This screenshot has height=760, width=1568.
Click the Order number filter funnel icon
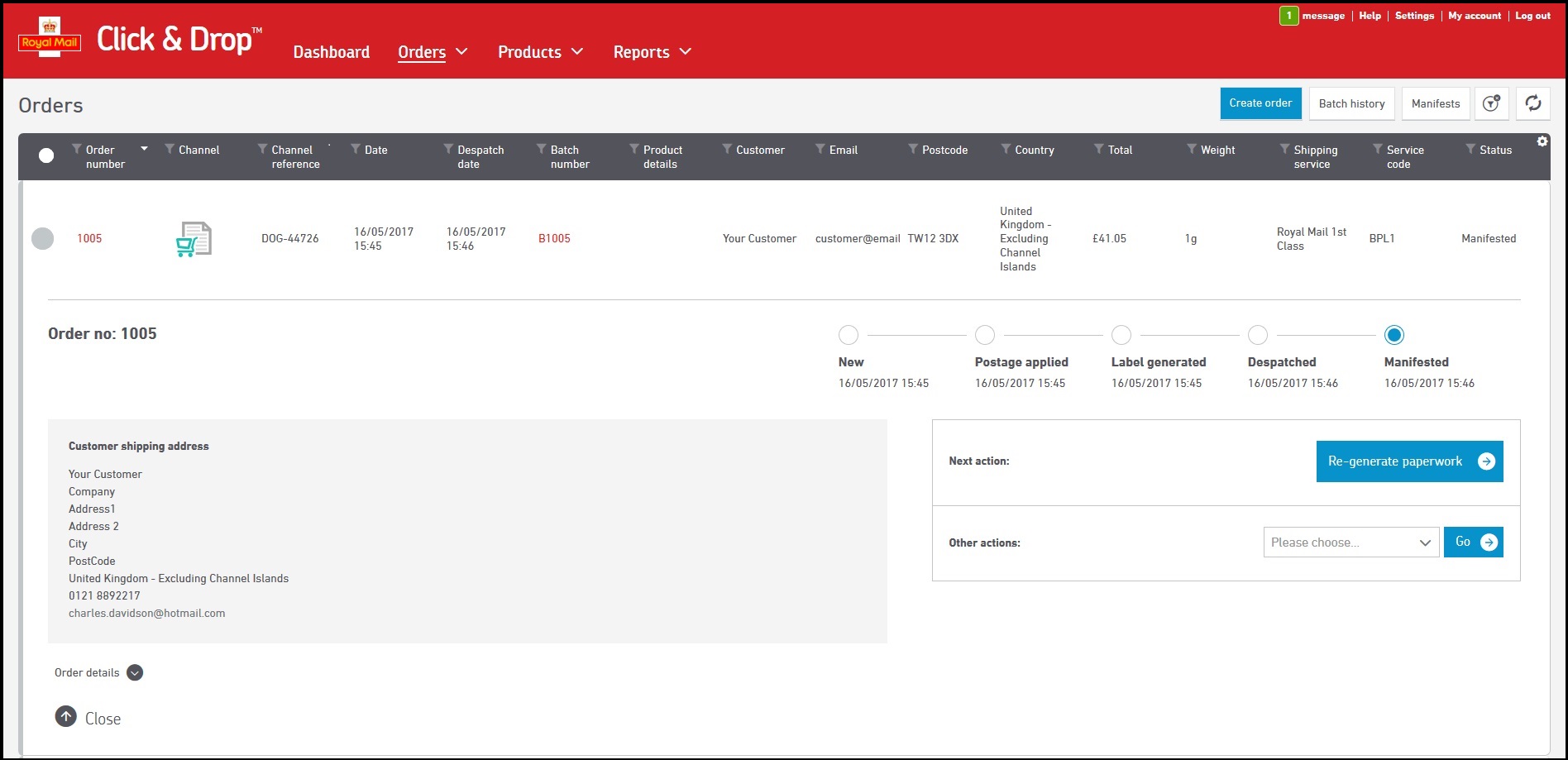(x=77, y=150)
